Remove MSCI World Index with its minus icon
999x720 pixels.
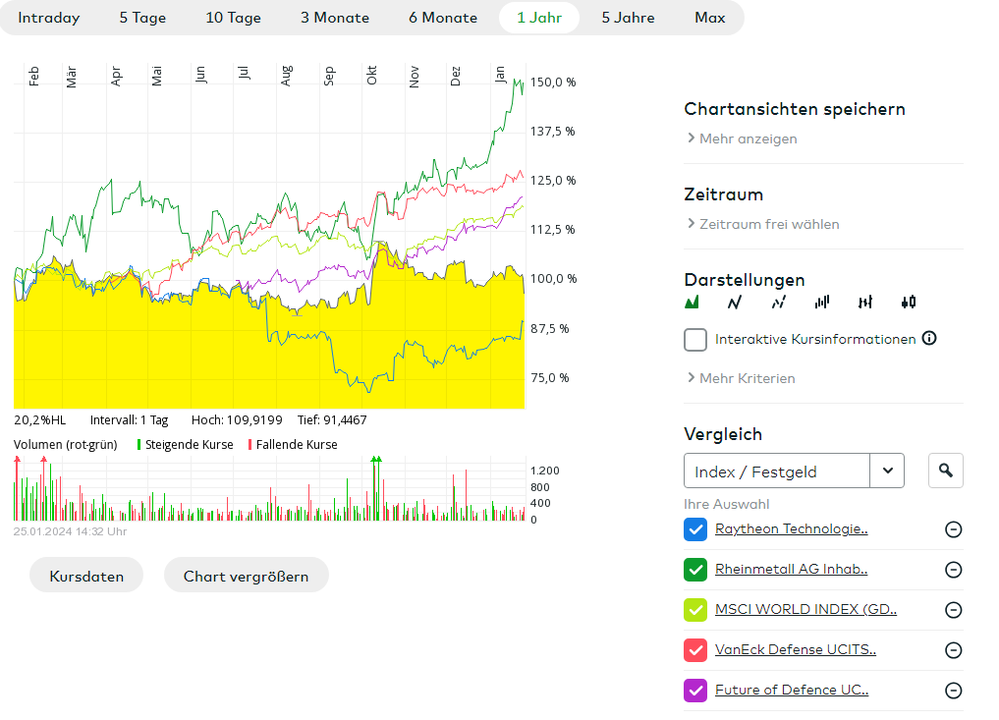coord(953,609)
